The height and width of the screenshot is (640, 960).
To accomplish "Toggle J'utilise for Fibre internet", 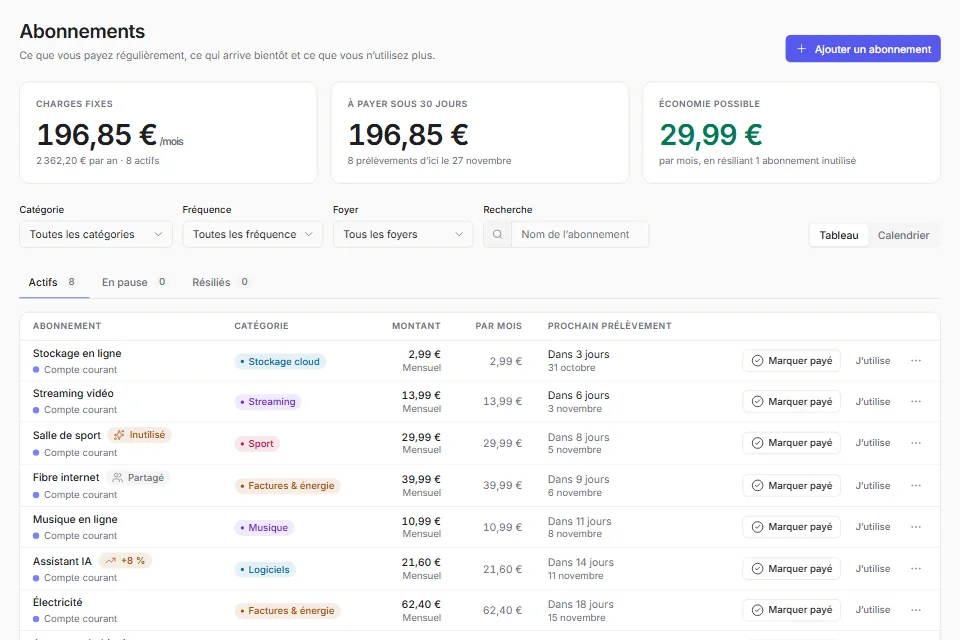I will pyautogui.click(x=872, y=486).
